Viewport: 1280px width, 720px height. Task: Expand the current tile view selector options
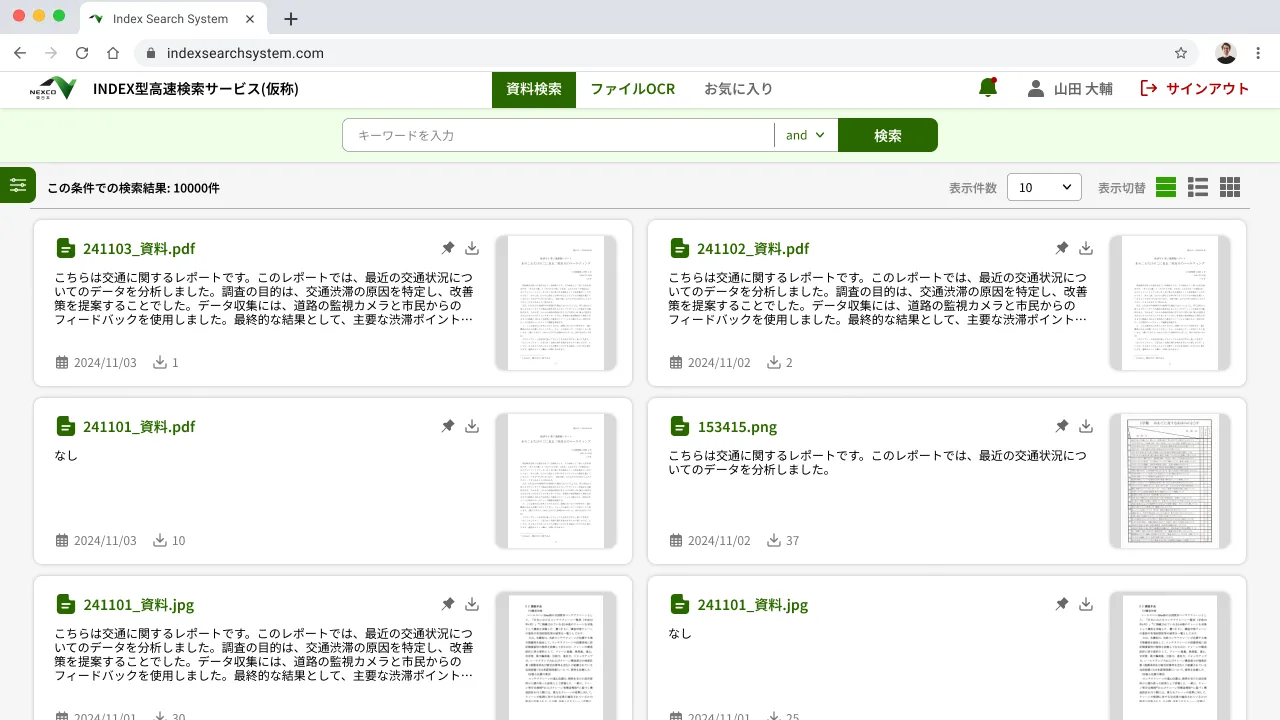point(1165,186)
